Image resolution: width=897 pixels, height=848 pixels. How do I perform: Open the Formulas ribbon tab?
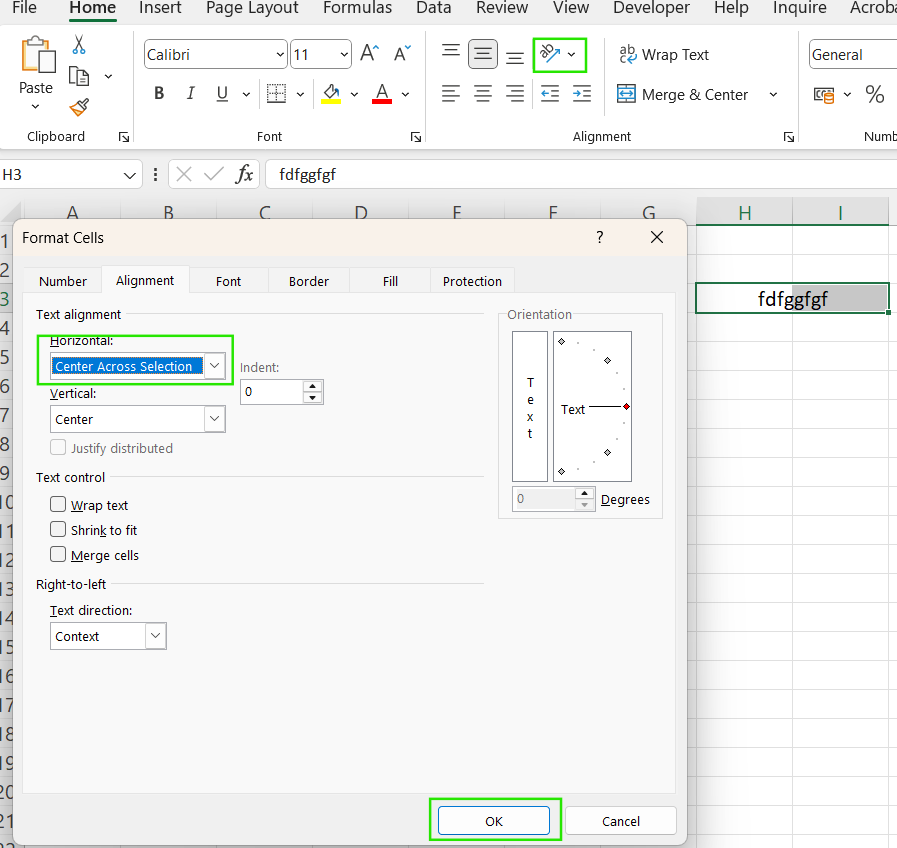358,8
